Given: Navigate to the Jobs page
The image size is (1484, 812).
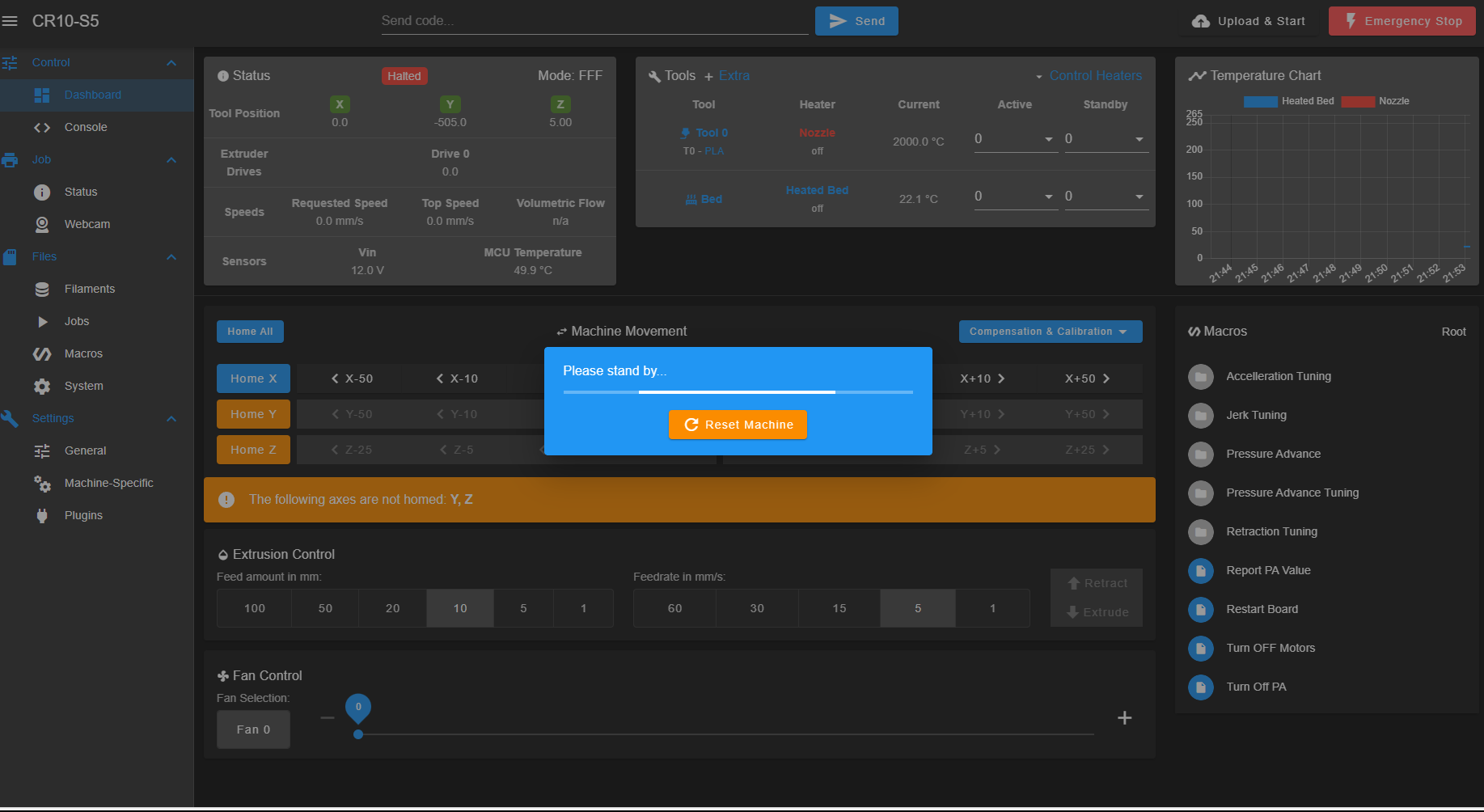Looking at the screenshot, I should click(x=97, y=321).
